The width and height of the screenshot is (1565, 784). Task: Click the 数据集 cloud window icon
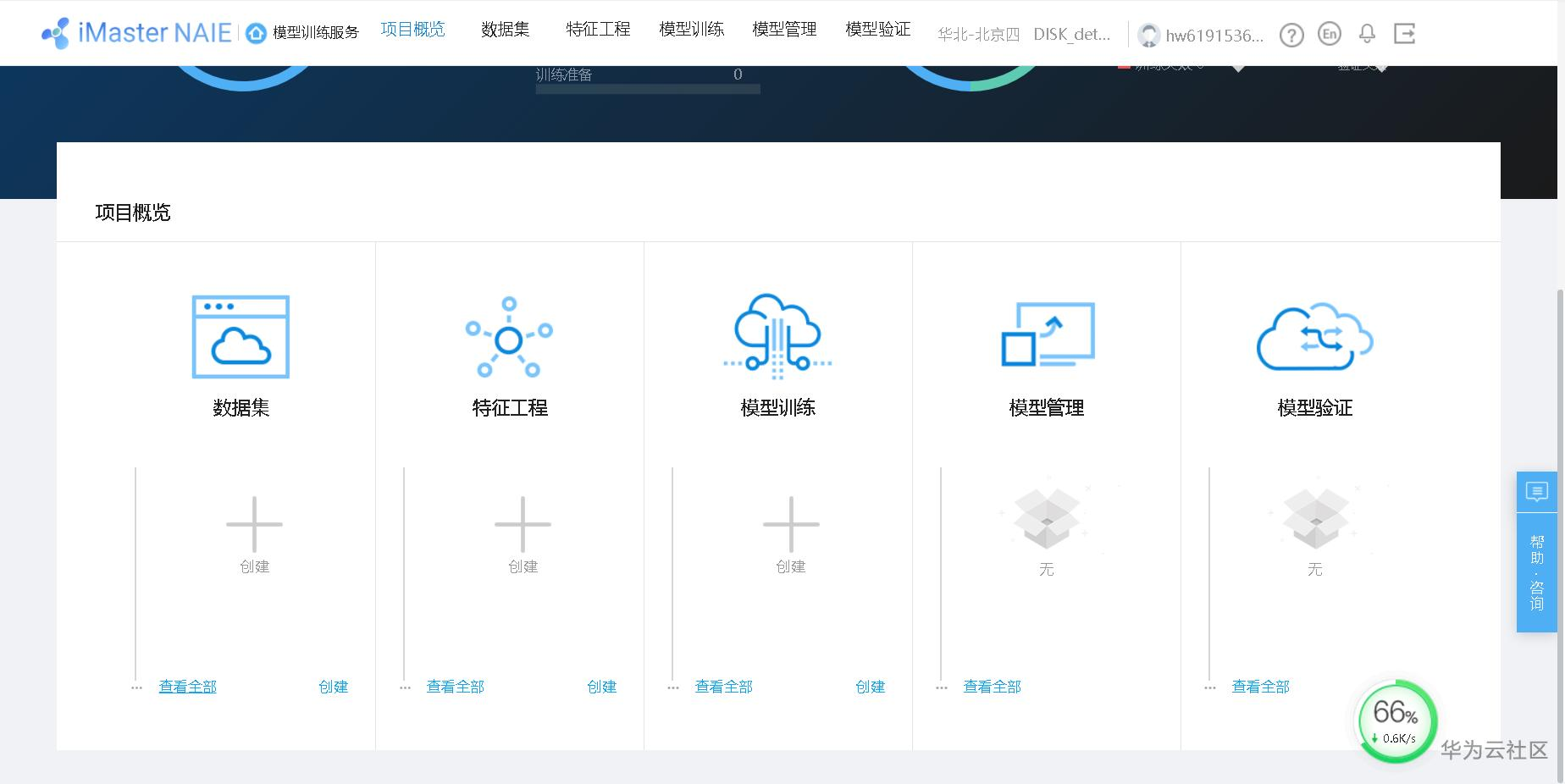point(241,337)
